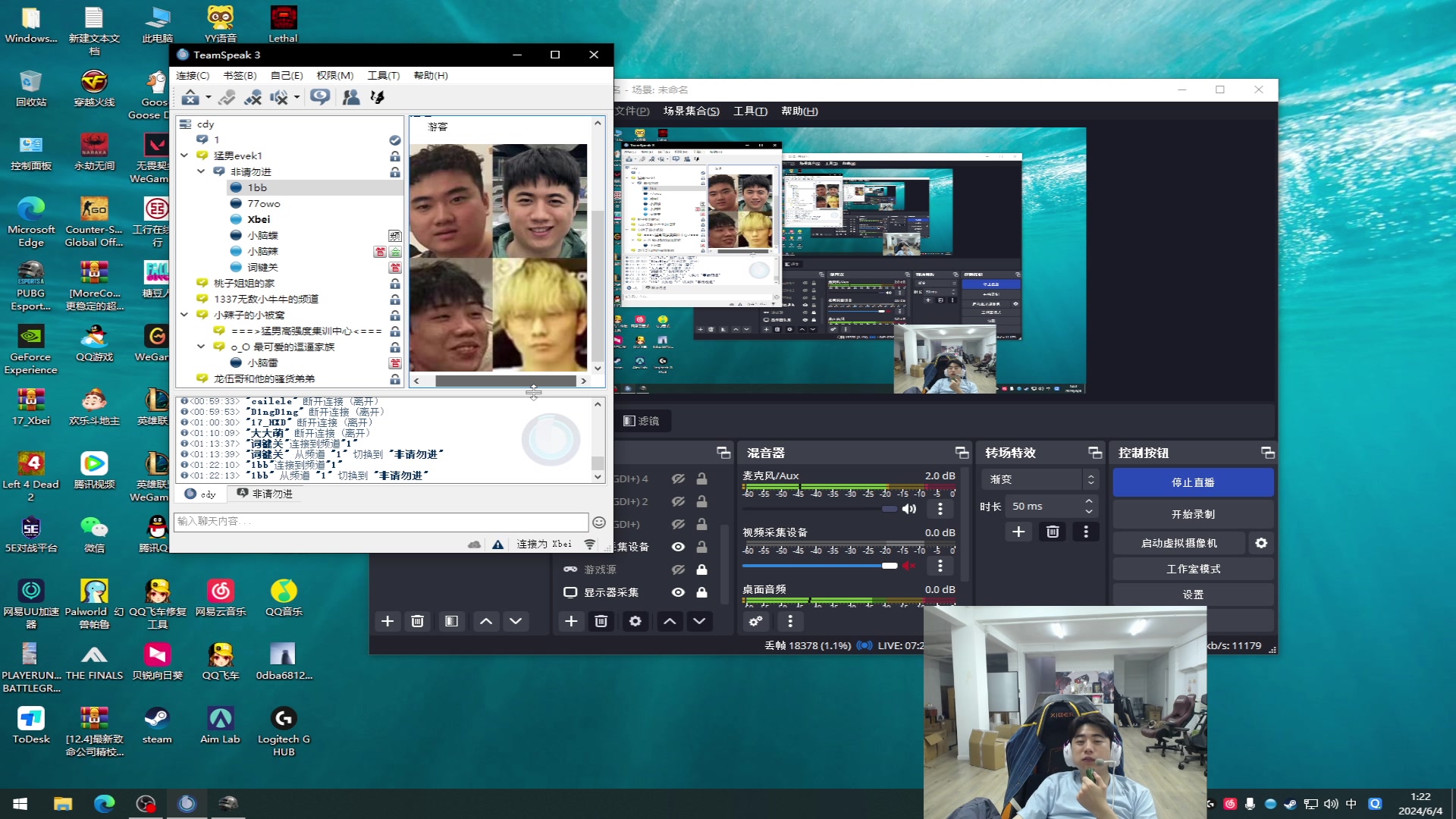The height and width of the screenshot is (819, 1456).
Task: Click the TeamSpeak away status toolbar icon
Action: tap(190, 97)
